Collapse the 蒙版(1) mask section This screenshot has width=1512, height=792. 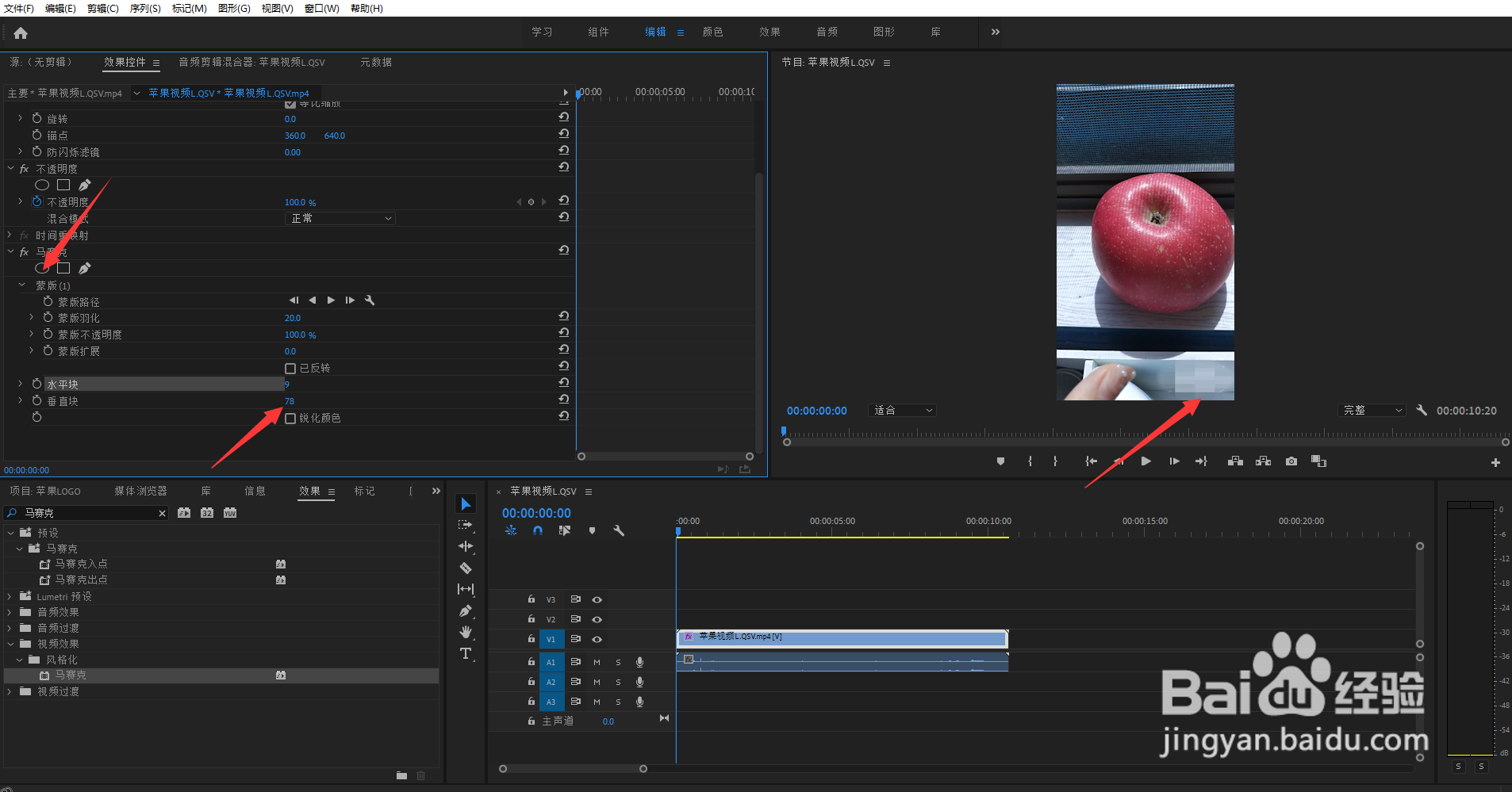click(x=21, y=285)
